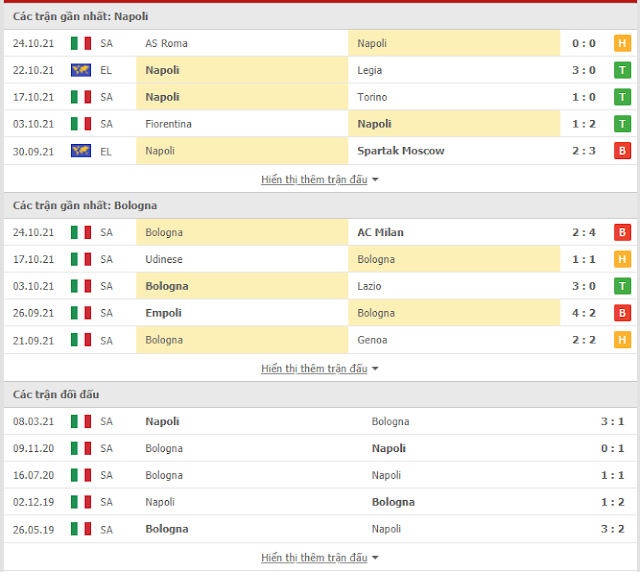This screenshot has width=640, height=572.
Task: Click the 3 : 1 score of Napoli-Bologna
Action: click(612, 421)
